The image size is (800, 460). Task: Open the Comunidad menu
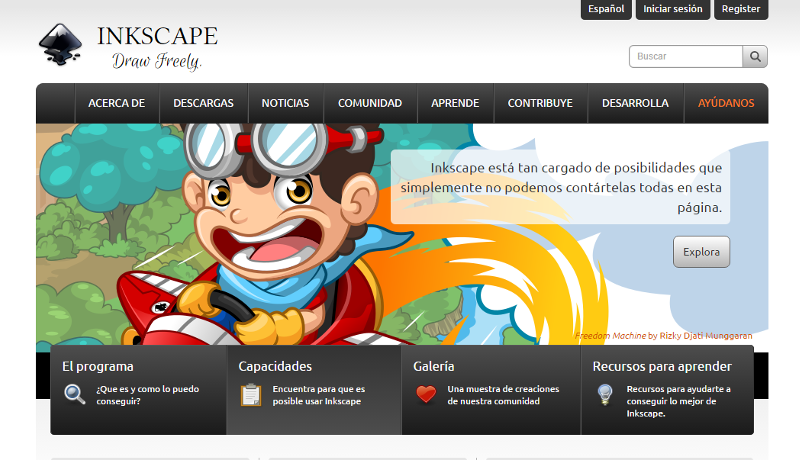(370, 103)
